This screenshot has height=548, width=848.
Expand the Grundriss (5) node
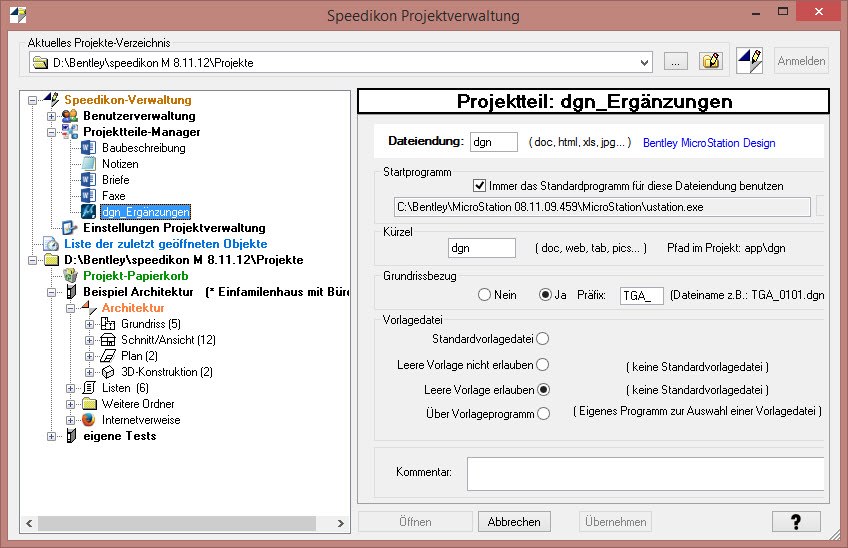[89, 325]
